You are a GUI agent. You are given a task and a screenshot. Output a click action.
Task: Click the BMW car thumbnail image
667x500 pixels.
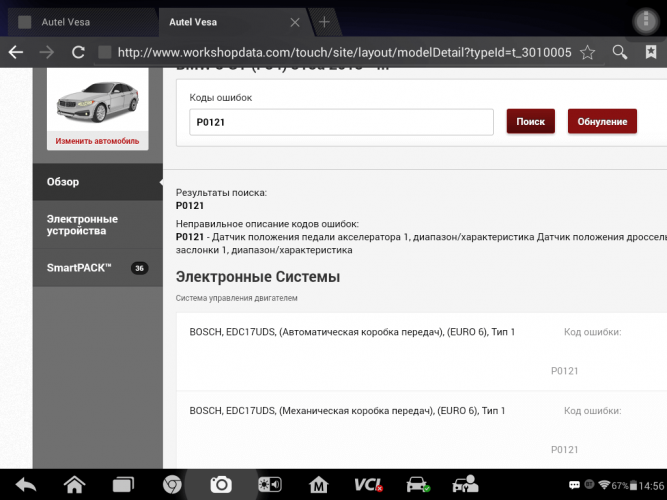tap(97, 101)
